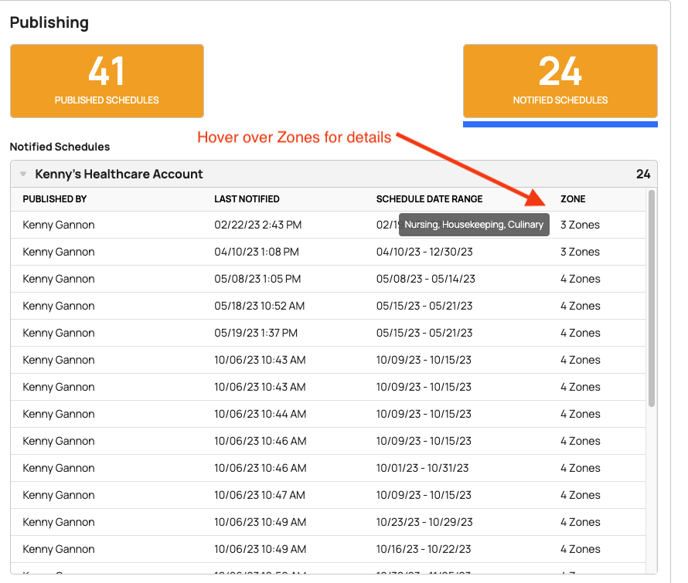Click the Publishing page heading
688x583 pixels.
[49, 22]
